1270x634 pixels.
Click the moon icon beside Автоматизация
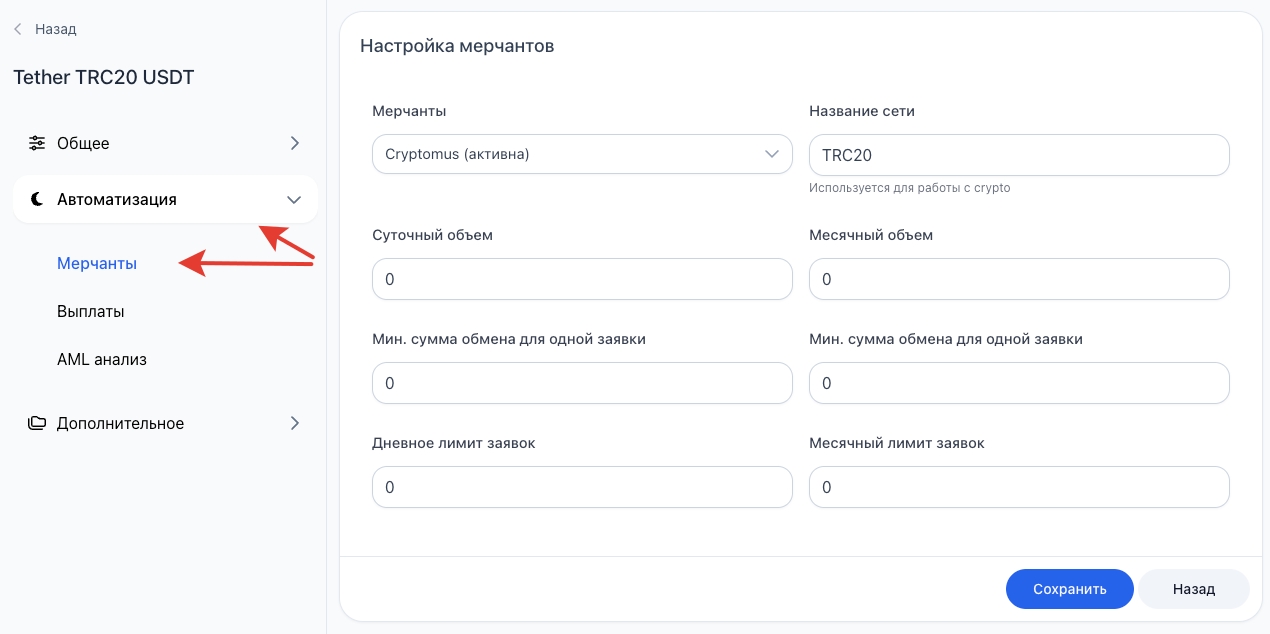[37, 199]
